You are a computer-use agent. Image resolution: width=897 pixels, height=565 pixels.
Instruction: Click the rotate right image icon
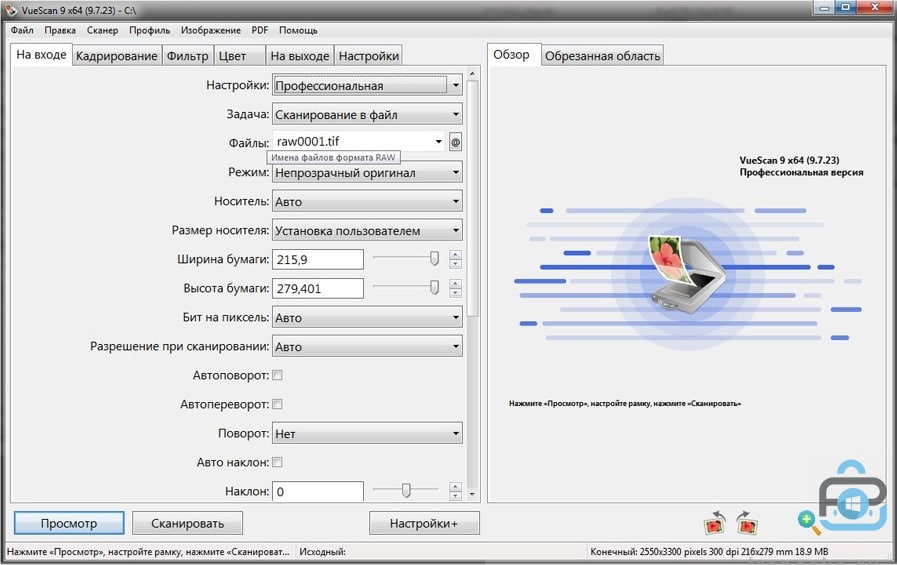coord(747,523)
